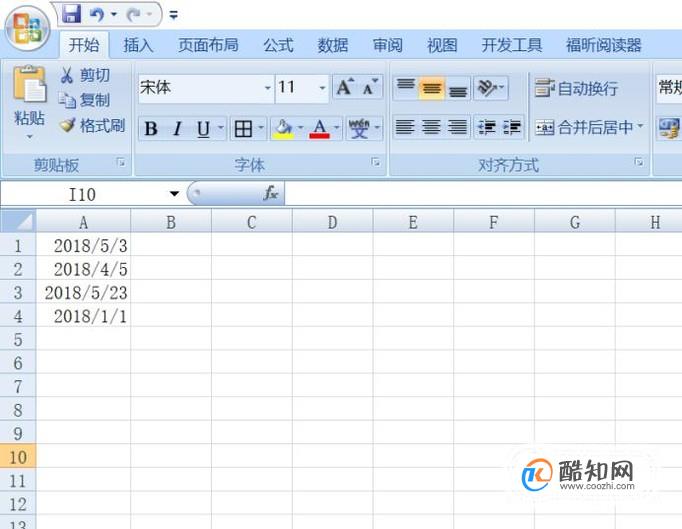Open the 字体 dialog launcher
The height and width of the screenshot is (529, 682).
coord(376,162)
